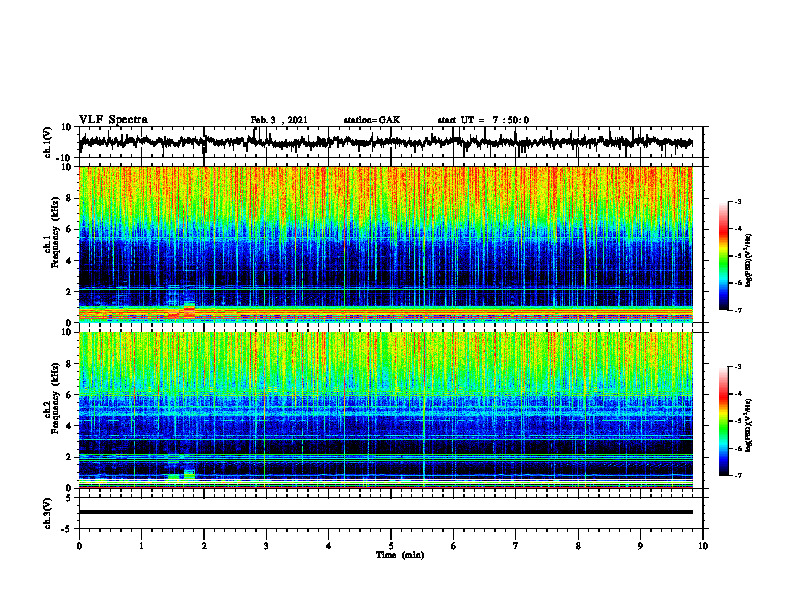Click time axis tick label "7"
792x612 pixels.
click(516, 546)
